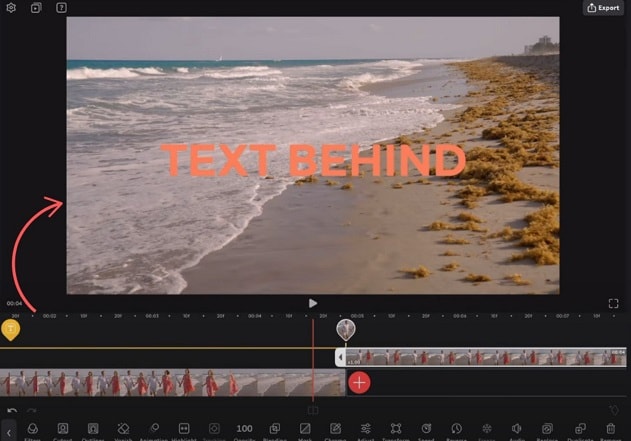The width and height of the screenshot is (631, 441).
Task: Open the Filters tool
Action: click(32, 431)
